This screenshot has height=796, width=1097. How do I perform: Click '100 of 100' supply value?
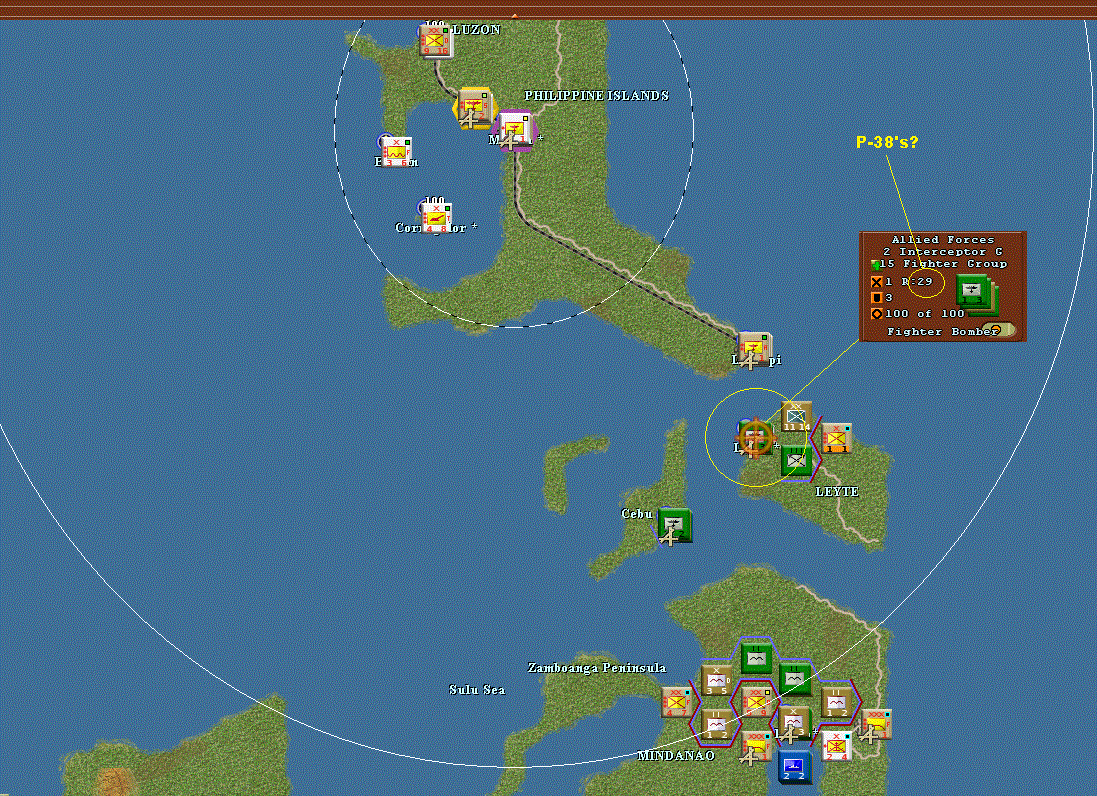(925, 314)
